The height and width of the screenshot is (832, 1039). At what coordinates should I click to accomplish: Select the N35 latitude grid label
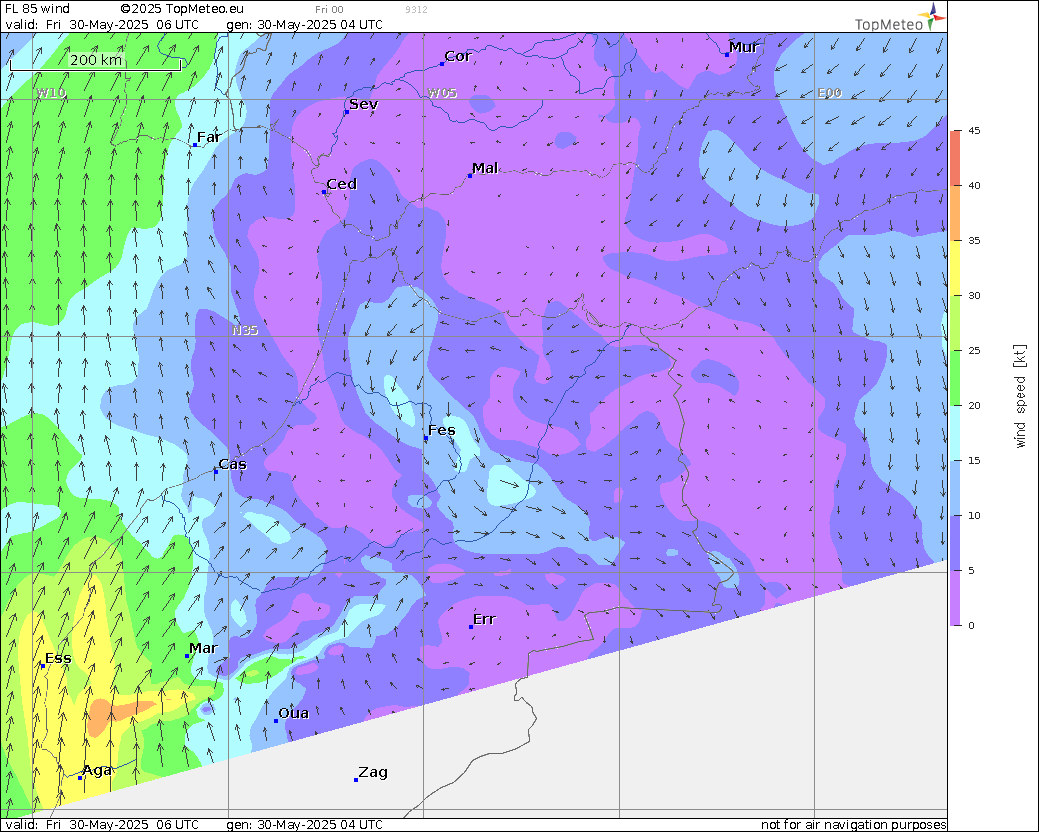click(245, 330)
